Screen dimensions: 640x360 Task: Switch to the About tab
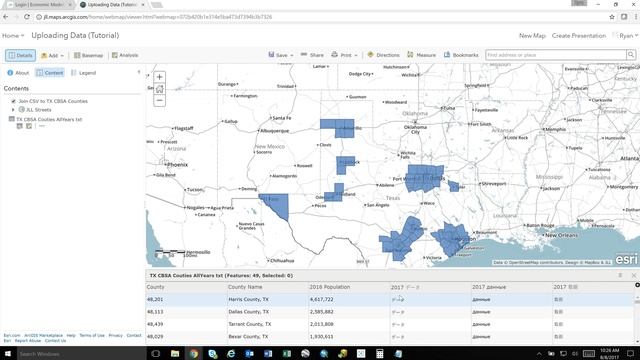tap(18, 73)
